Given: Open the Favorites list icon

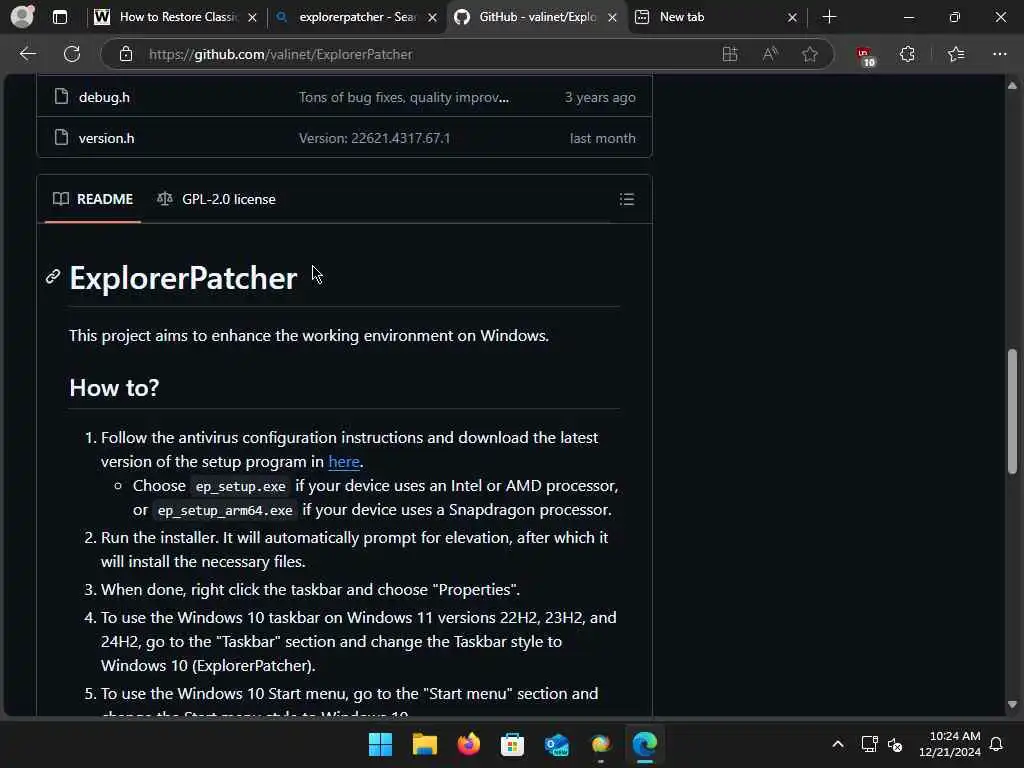Looking at the screenshot, I should (x=955, y=54).
